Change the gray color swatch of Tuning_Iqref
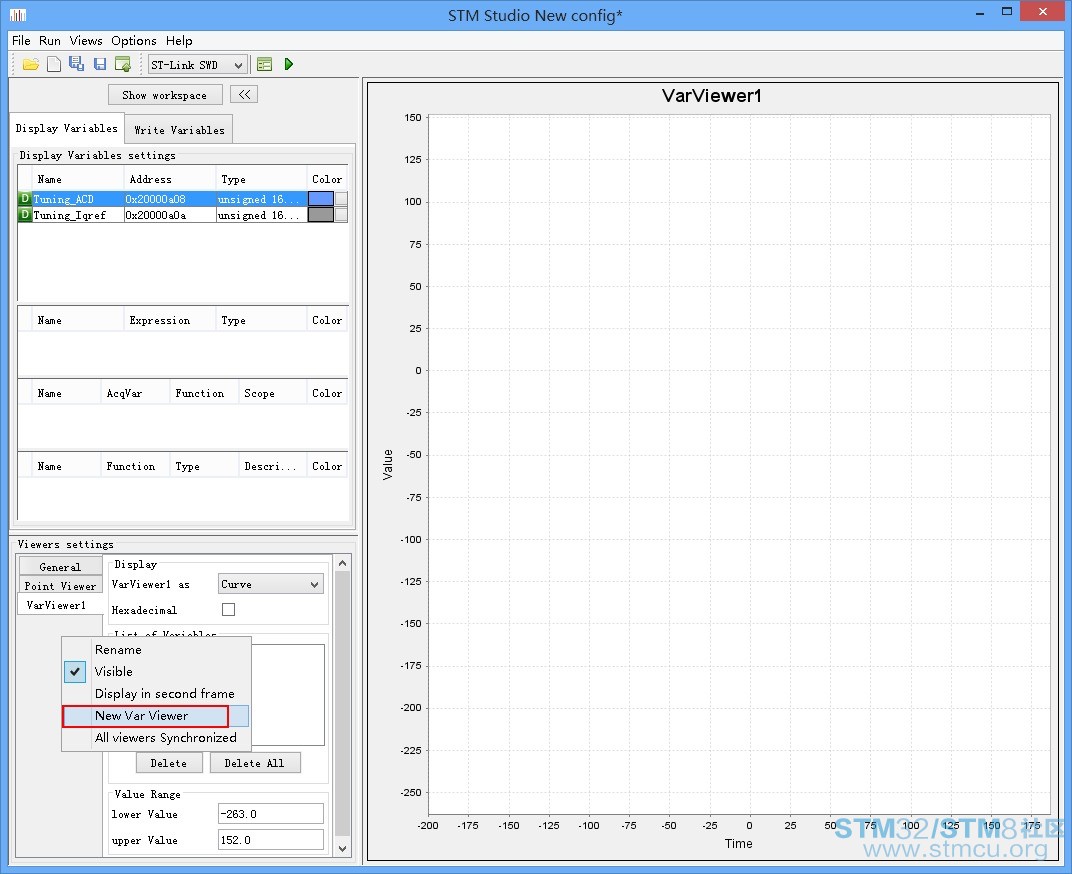The image size is (1072, 874). click(x=321, y=215)
